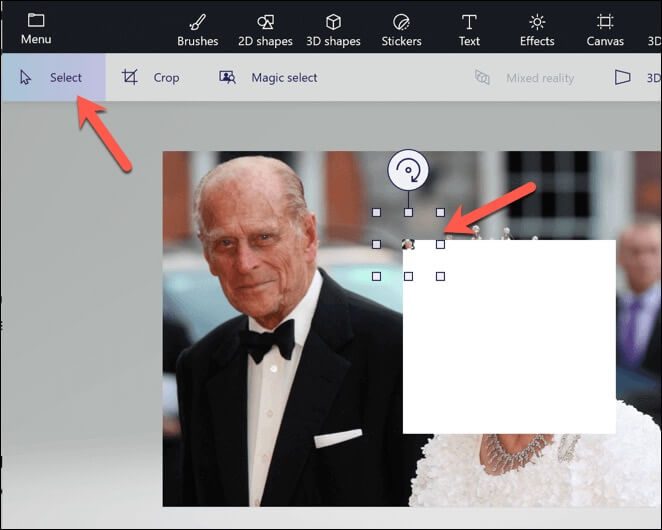Click the rotate handle above the selection
This screenshot has height=530, width=662.
pyautogui.click(x=408, y=170)
